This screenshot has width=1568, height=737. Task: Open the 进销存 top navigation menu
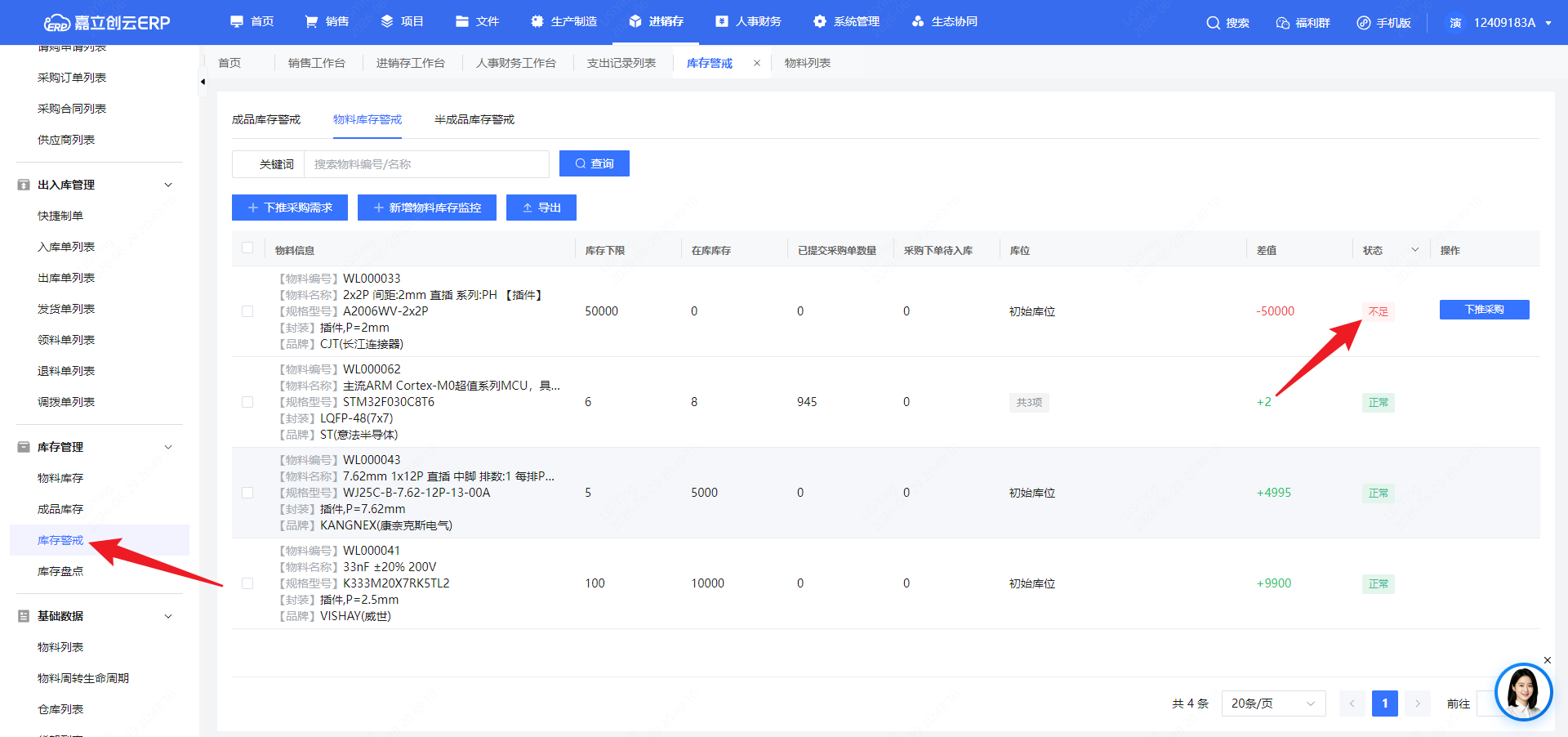click(x=656, y=21)
